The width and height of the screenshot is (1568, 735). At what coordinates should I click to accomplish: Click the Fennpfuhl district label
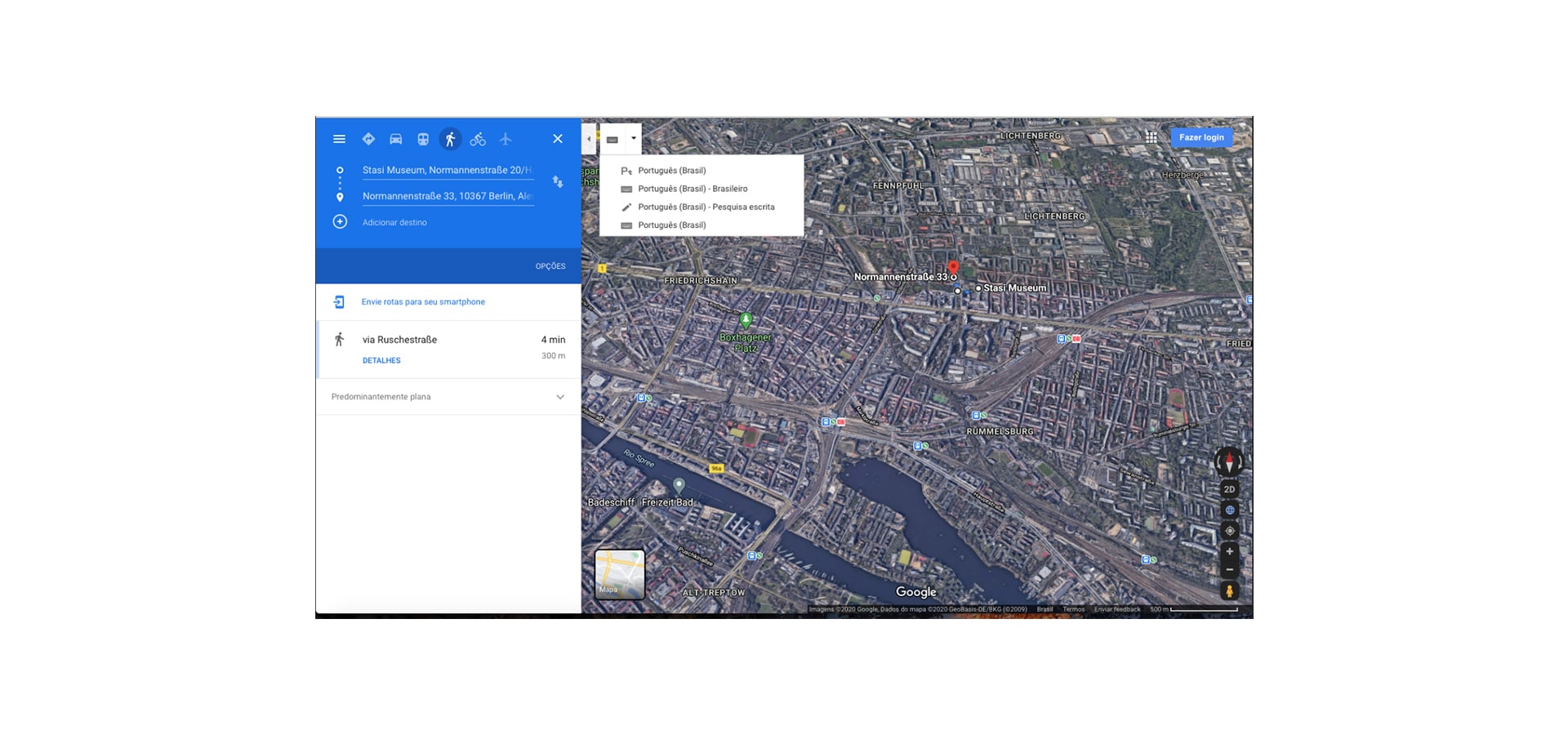pos(898,186)
